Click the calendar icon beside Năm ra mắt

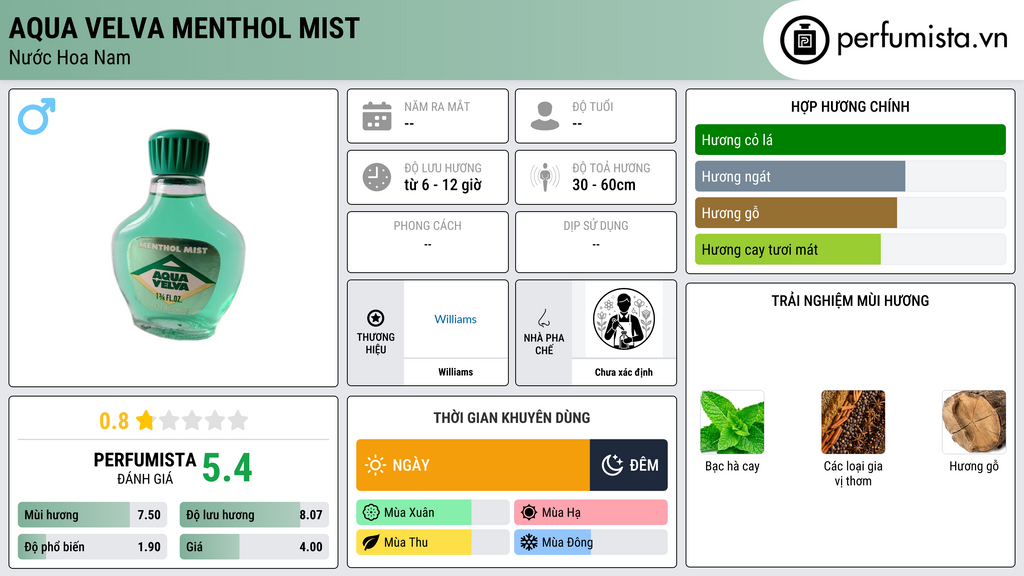click(377, 116)
